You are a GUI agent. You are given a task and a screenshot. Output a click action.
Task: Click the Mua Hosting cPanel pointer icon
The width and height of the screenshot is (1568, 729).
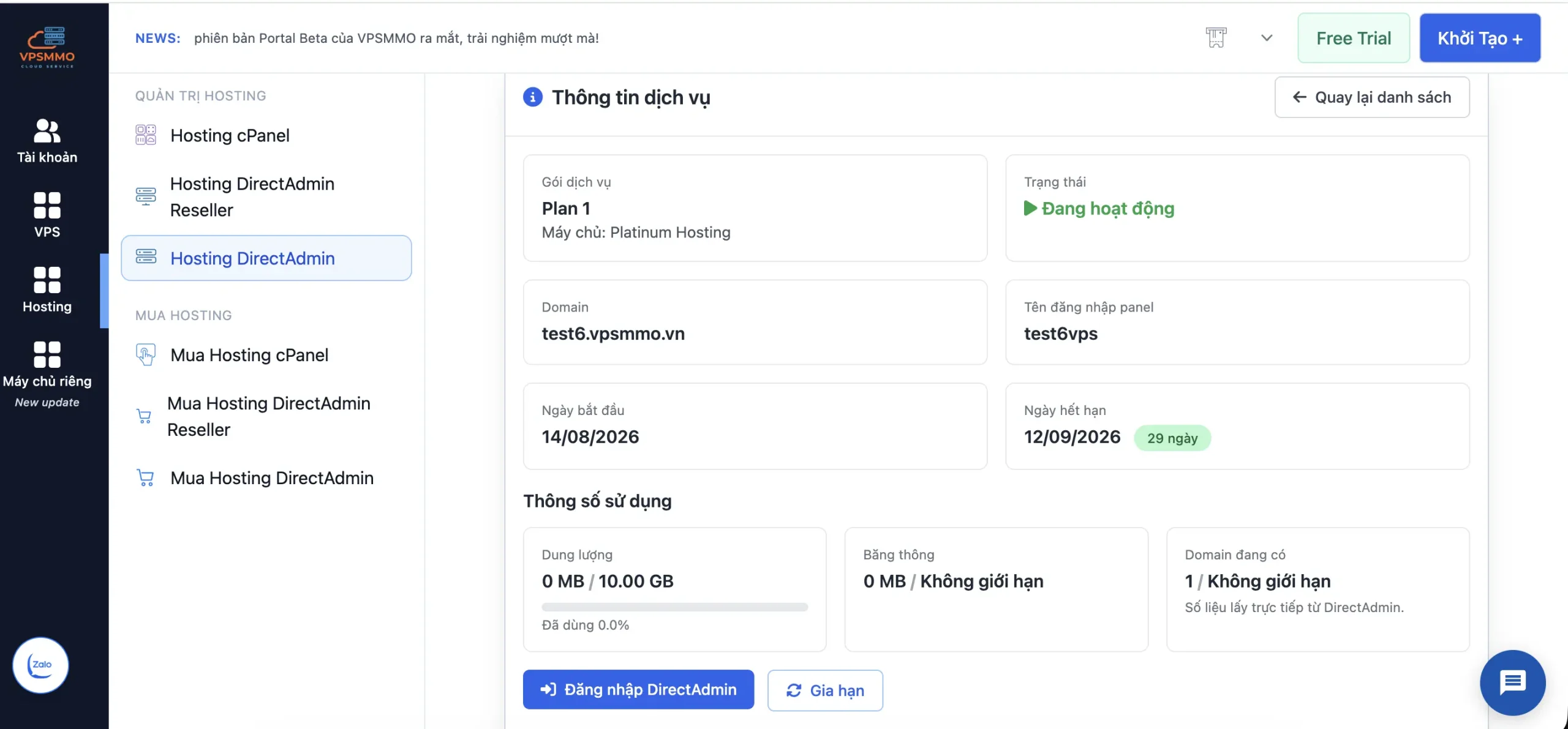point(146,355)
